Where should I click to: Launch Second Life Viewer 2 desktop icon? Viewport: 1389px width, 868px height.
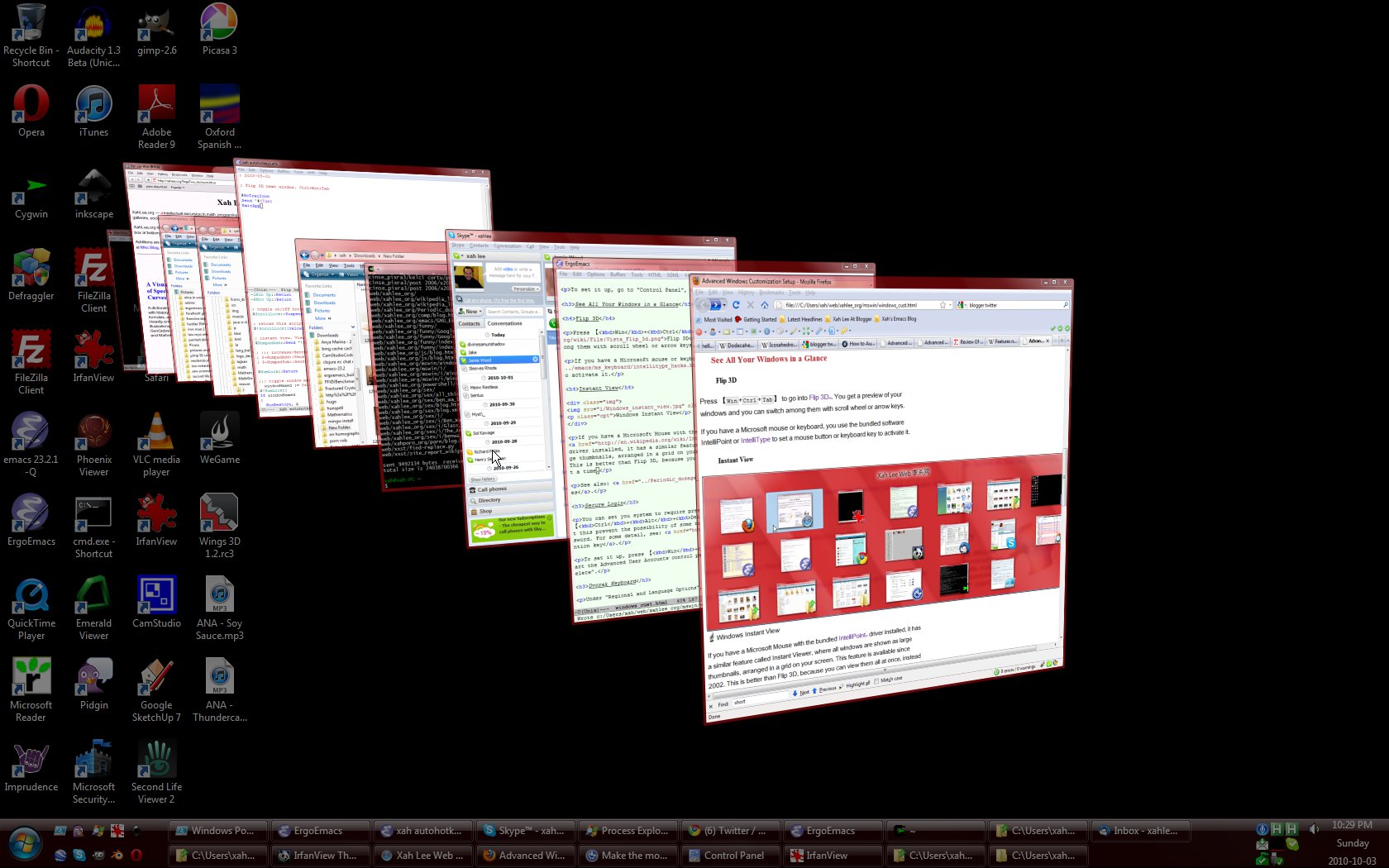click(x=156, y=772)
